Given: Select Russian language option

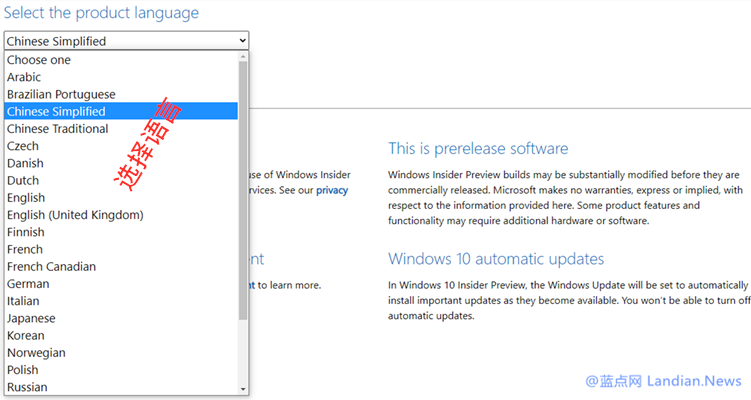Looking at the screenshot, I should (121, 387).
